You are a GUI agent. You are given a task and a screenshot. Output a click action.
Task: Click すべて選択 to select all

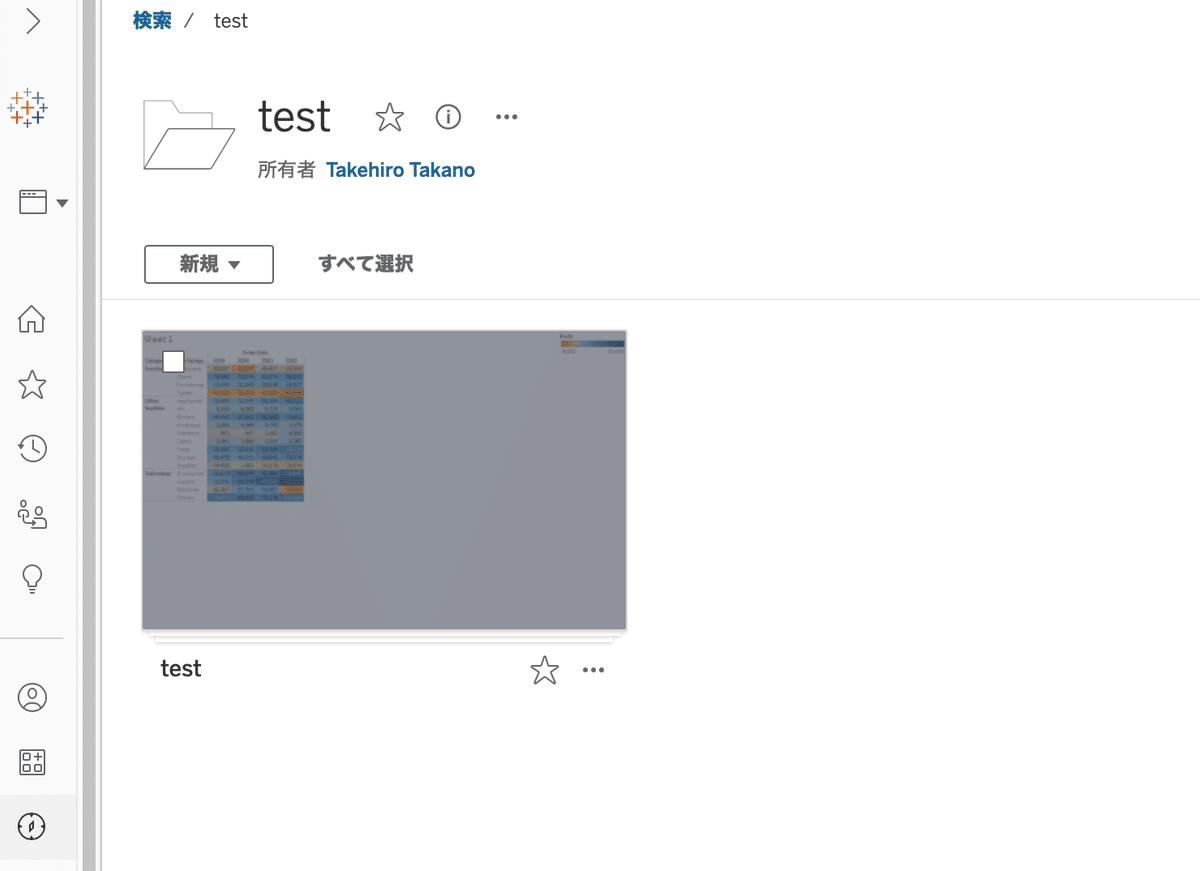pos(366,264)
